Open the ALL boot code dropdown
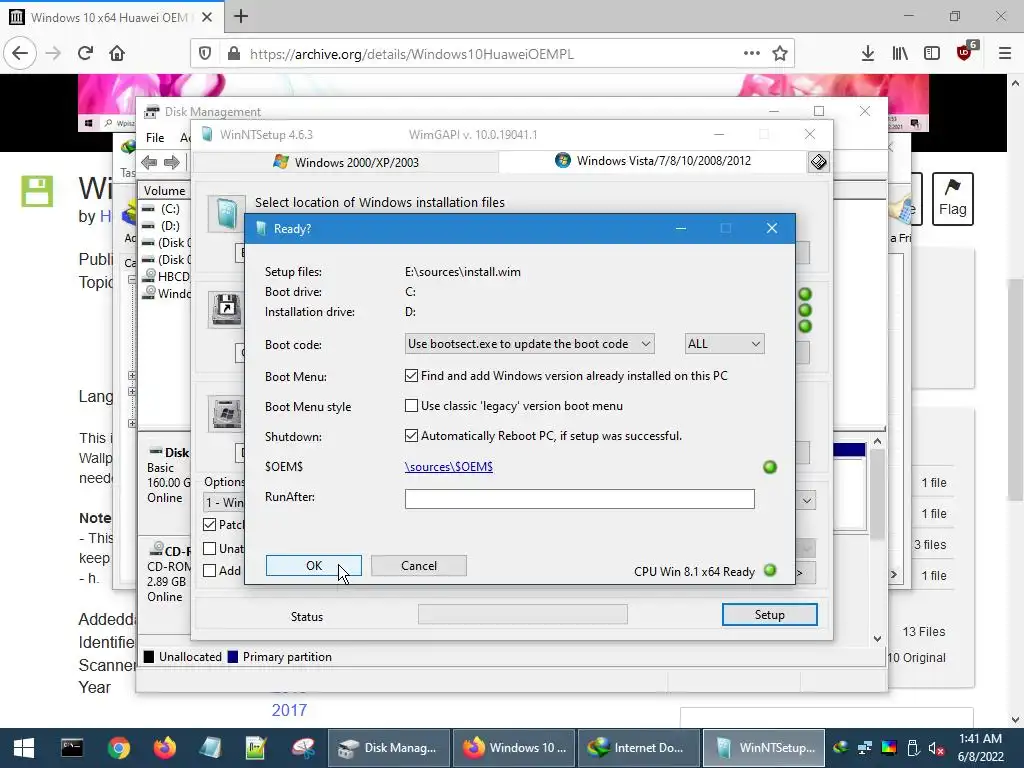The height and width of the screenshot is (768, 1024). pyautogui.click(x=724, y=344)
